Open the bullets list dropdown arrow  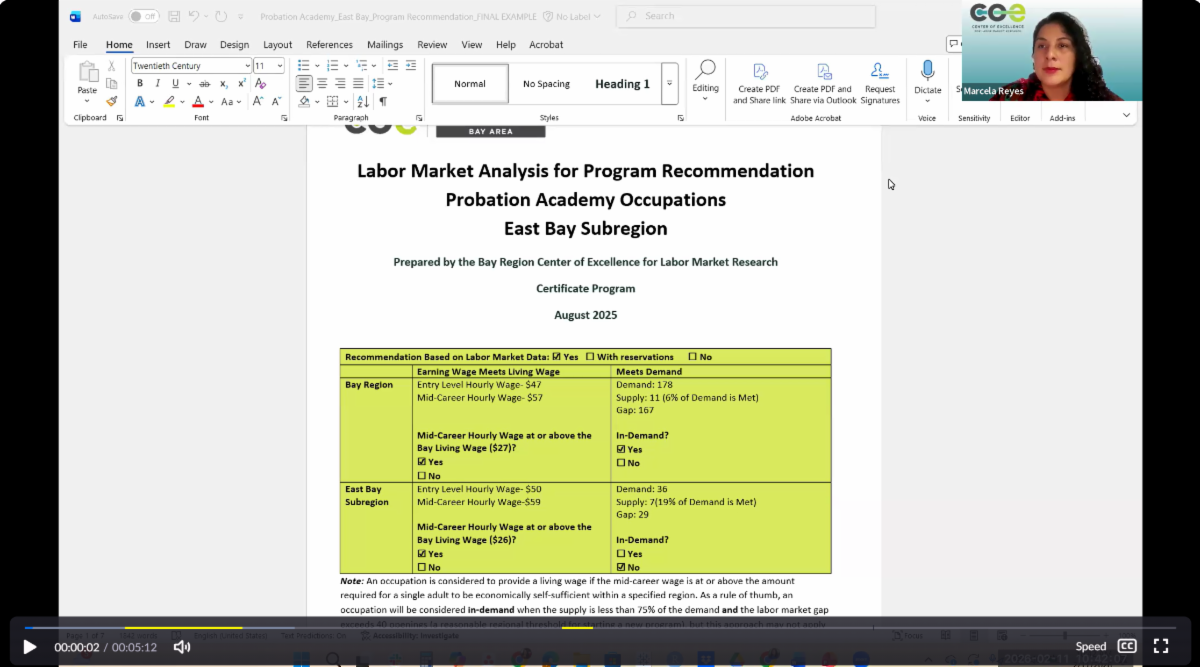tap(316, 65)
